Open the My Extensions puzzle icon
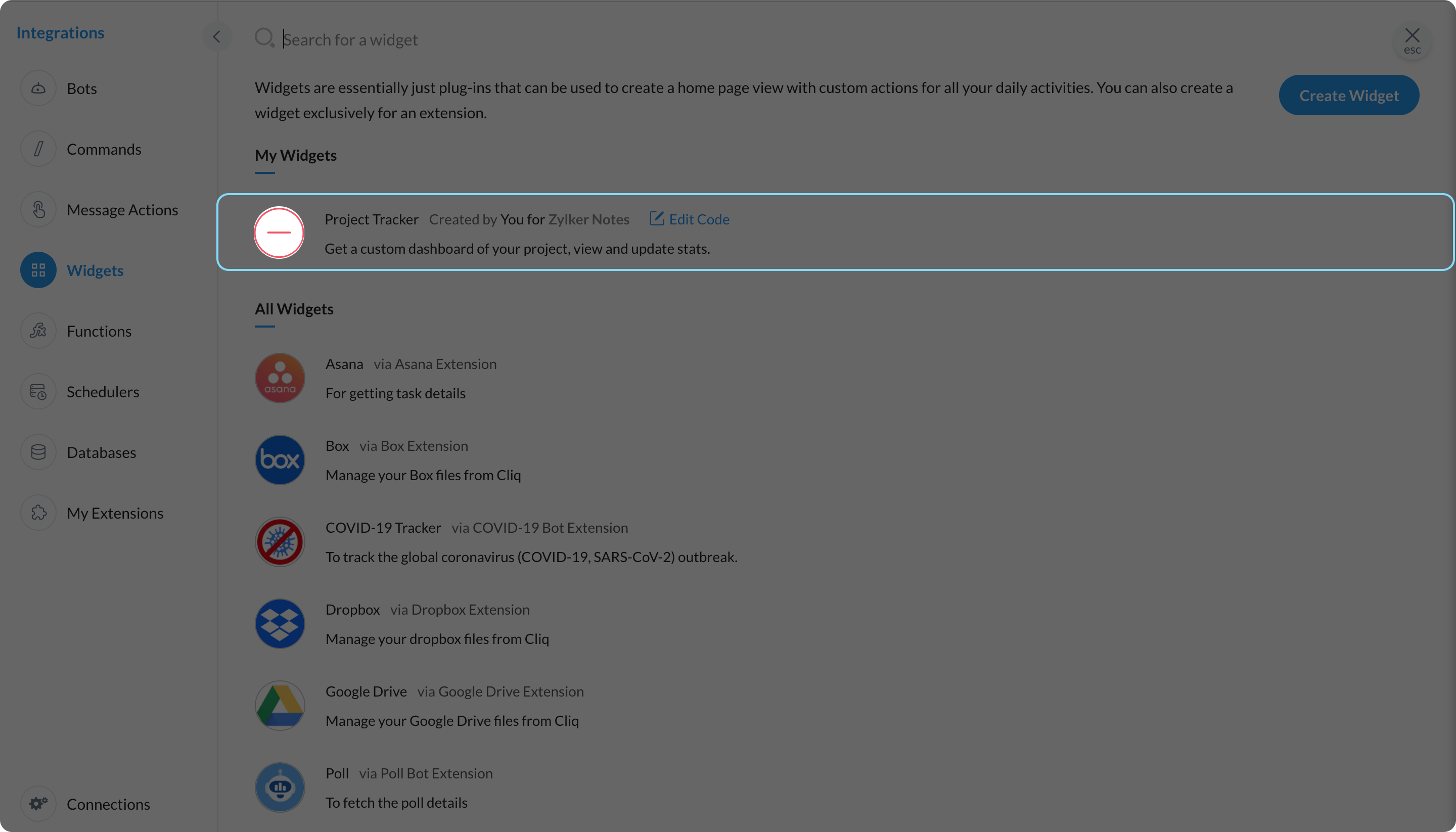This screenshot has width=1456, height=832. pyautogui.click(x=38, y=512)
